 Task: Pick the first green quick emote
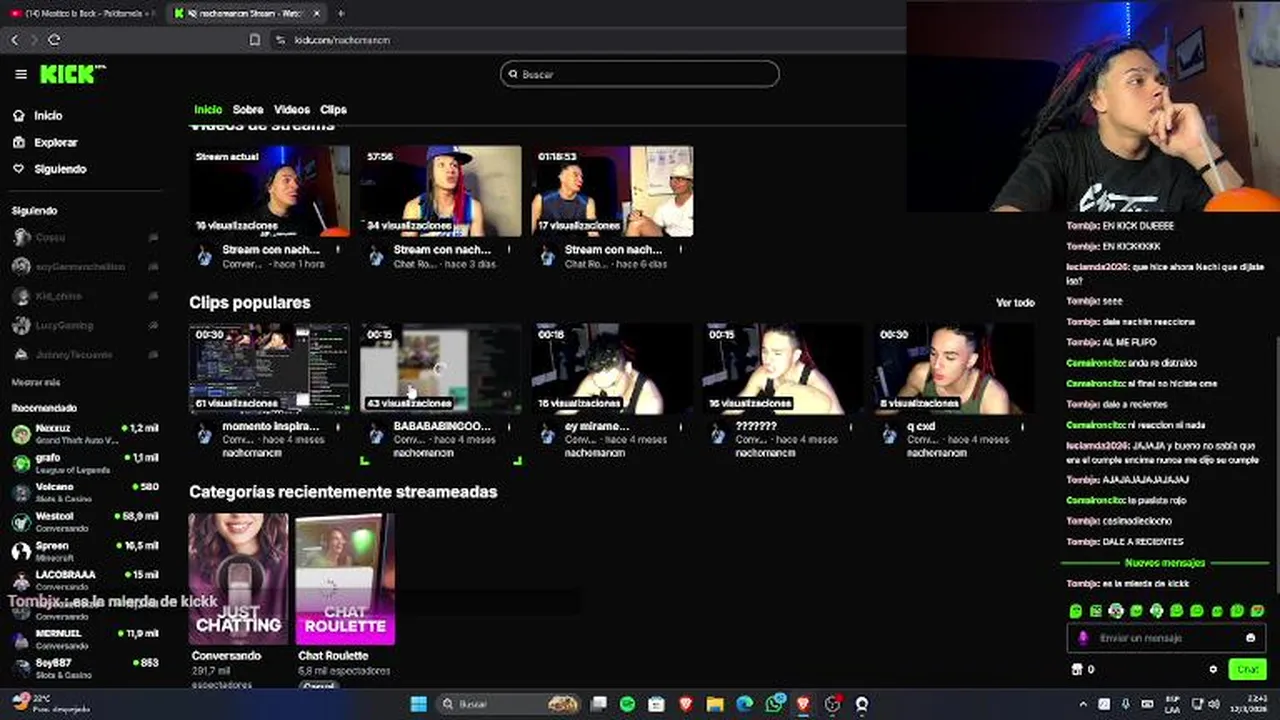pyautogui.click(x=1076, y=611)
